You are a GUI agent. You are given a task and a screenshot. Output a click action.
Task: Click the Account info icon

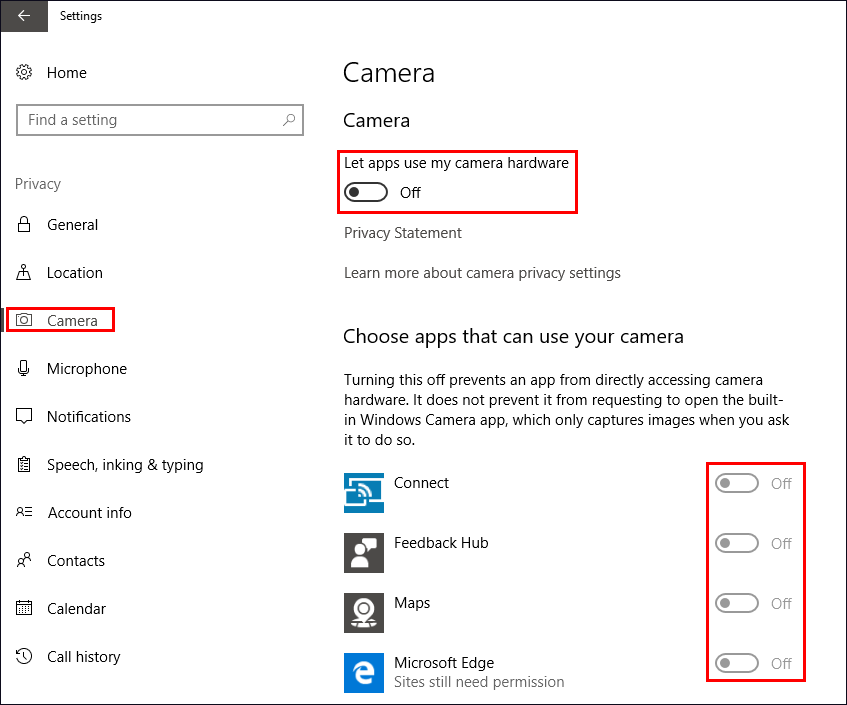coord(24,512)
